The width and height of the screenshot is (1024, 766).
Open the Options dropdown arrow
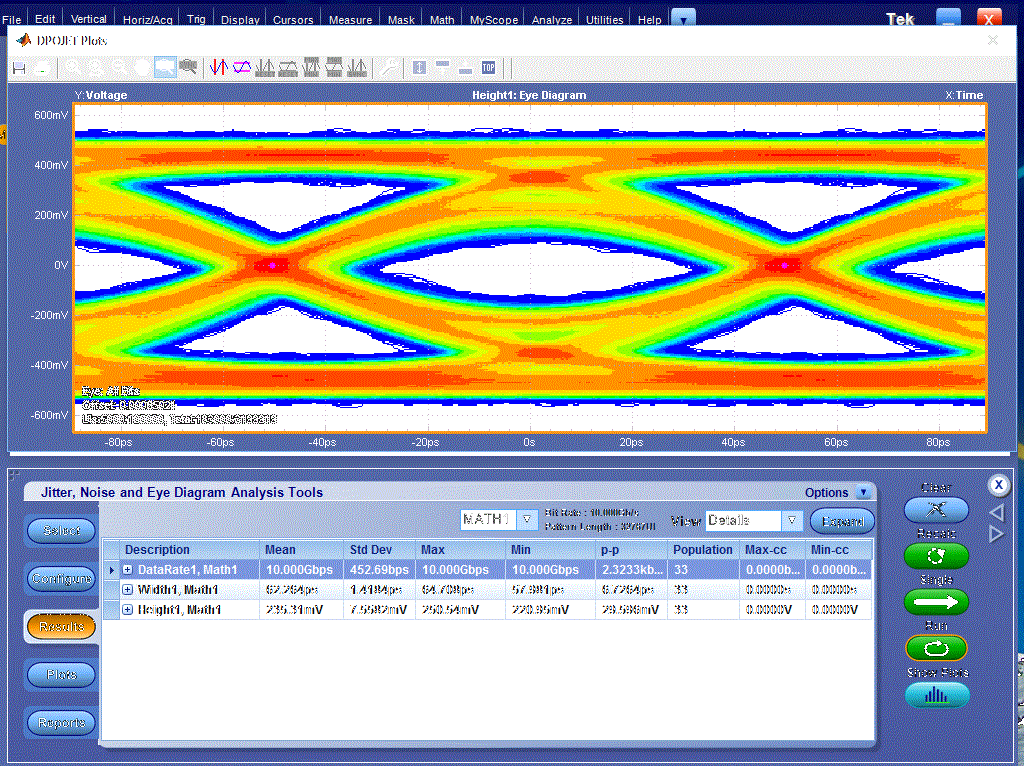(863, 492)
